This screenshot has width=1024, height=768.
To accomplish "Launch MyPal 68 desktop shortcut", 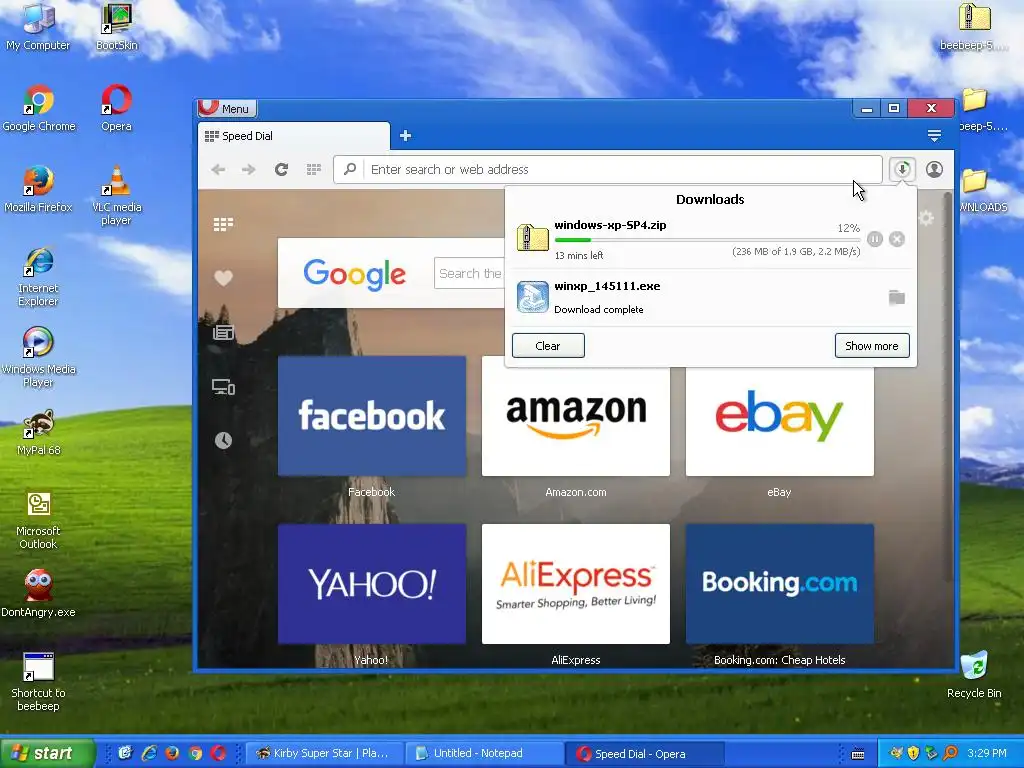I will click(38, 432).
